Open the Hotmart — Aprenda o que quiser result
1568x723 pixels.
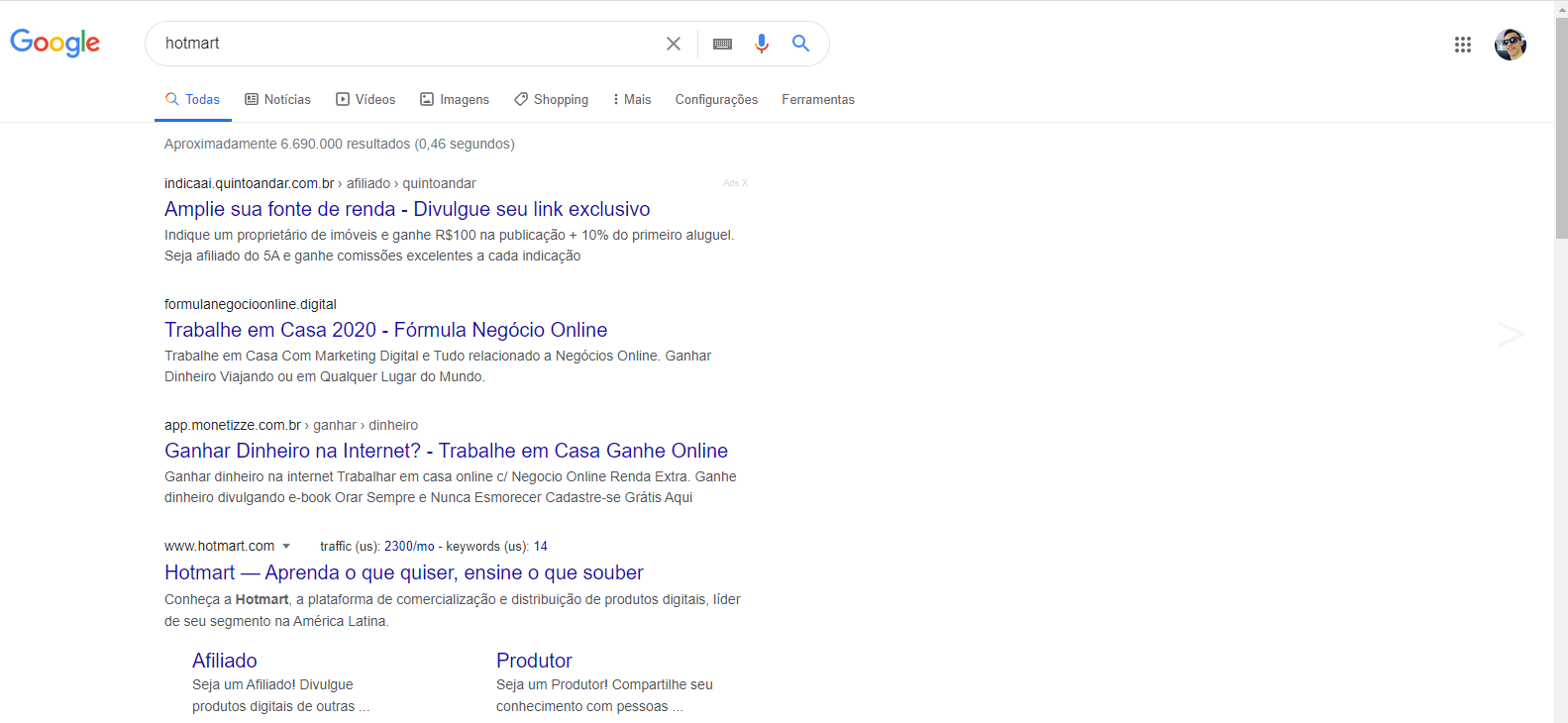point(404,572)
